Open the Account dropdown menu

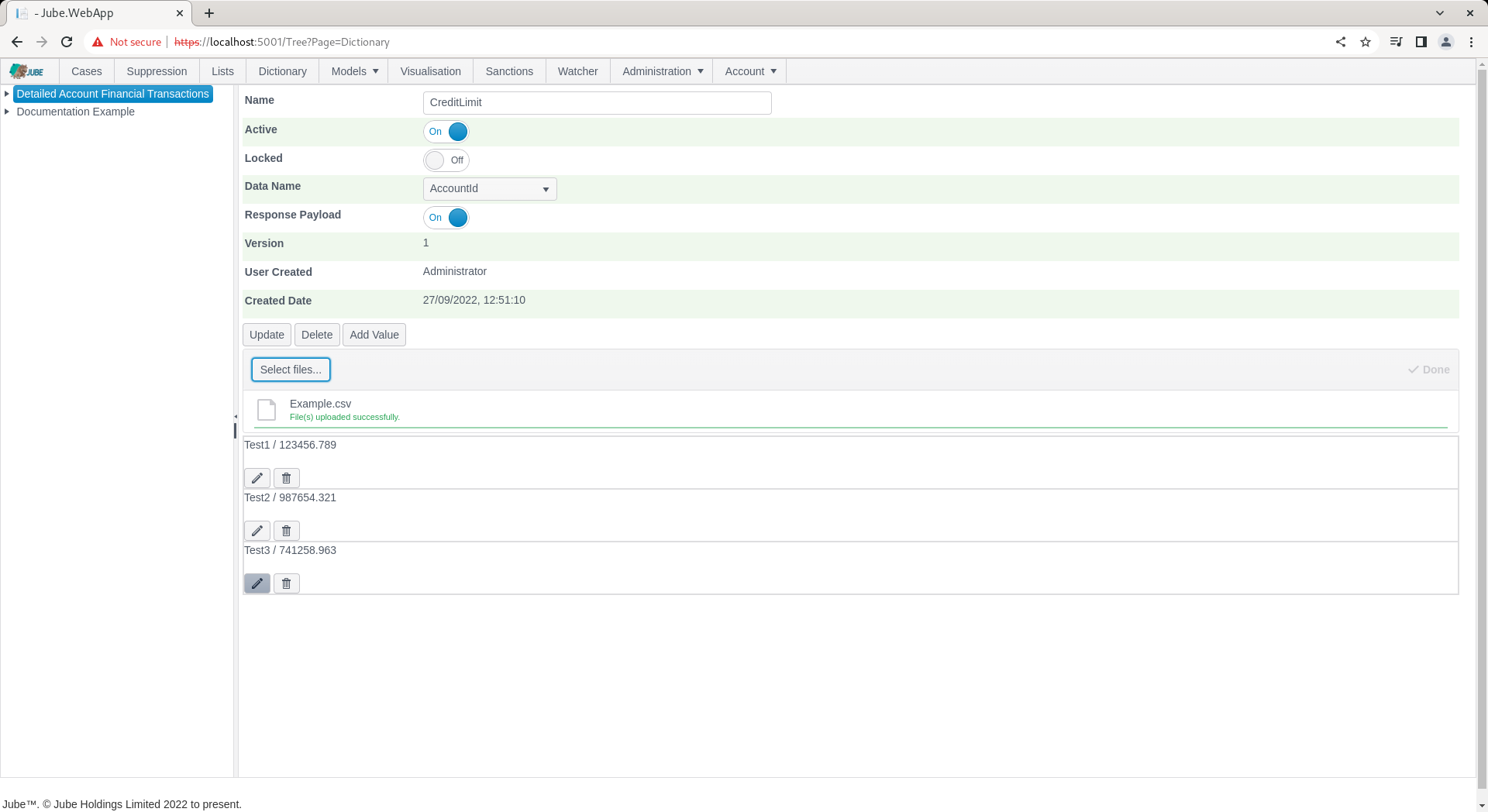[x=750, y=71]
